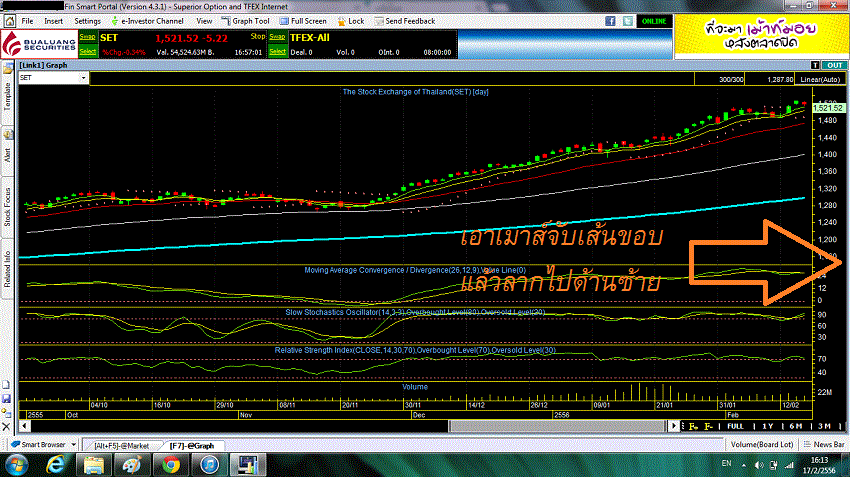Switch to the [Alt+F5]-@Market tab

tap(121, 446)
